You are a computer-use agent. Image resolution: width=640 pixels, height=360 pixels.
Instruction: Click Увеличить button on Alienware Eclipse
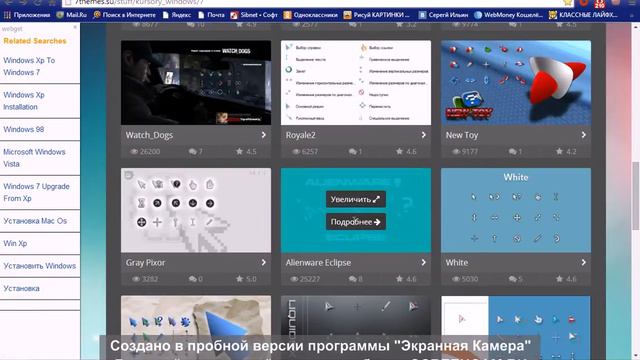click(356, 200)
